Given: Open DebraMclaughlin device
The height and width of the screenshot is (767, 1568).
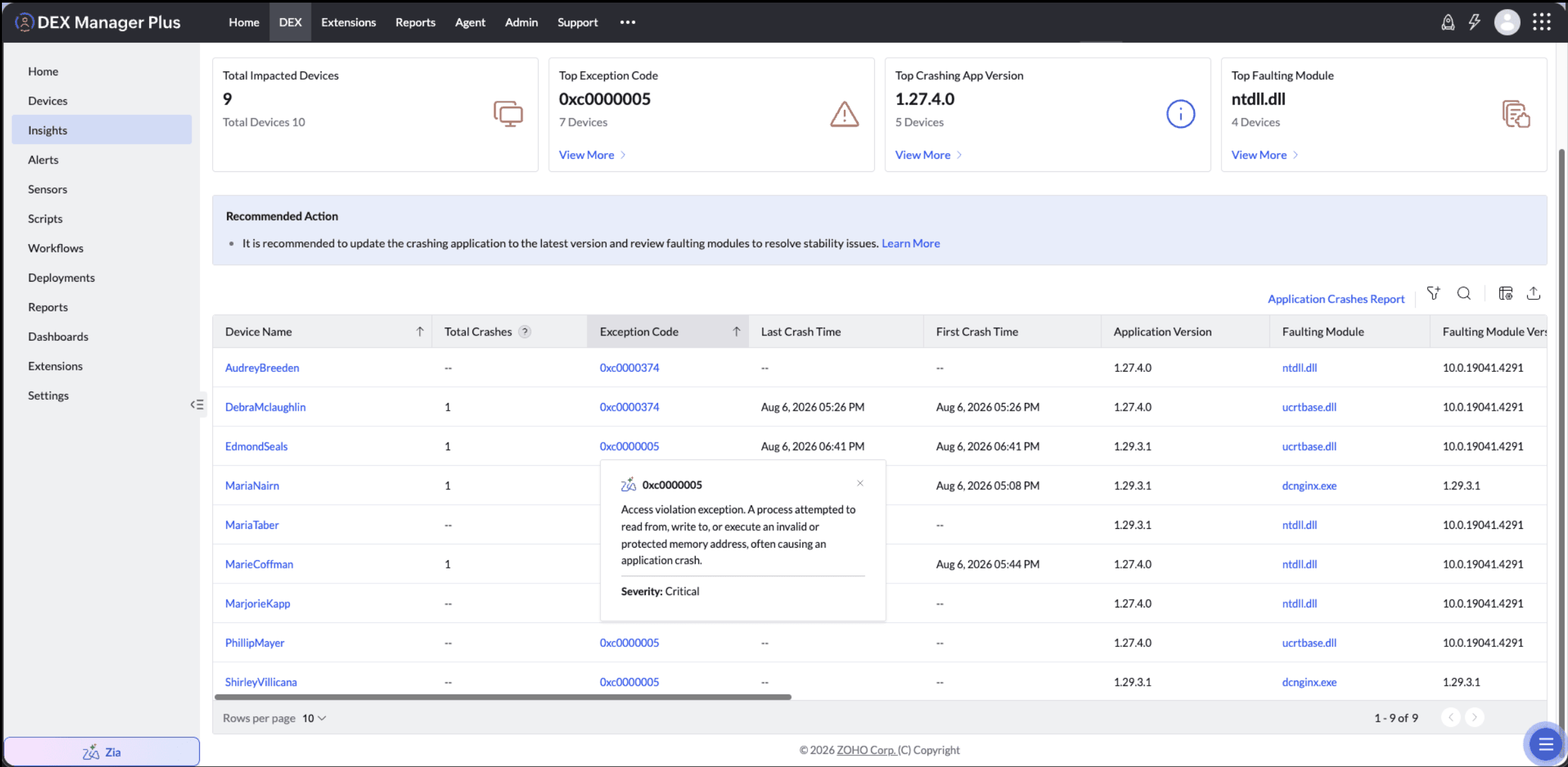Looking at the screenshot, I should point(265,407).
